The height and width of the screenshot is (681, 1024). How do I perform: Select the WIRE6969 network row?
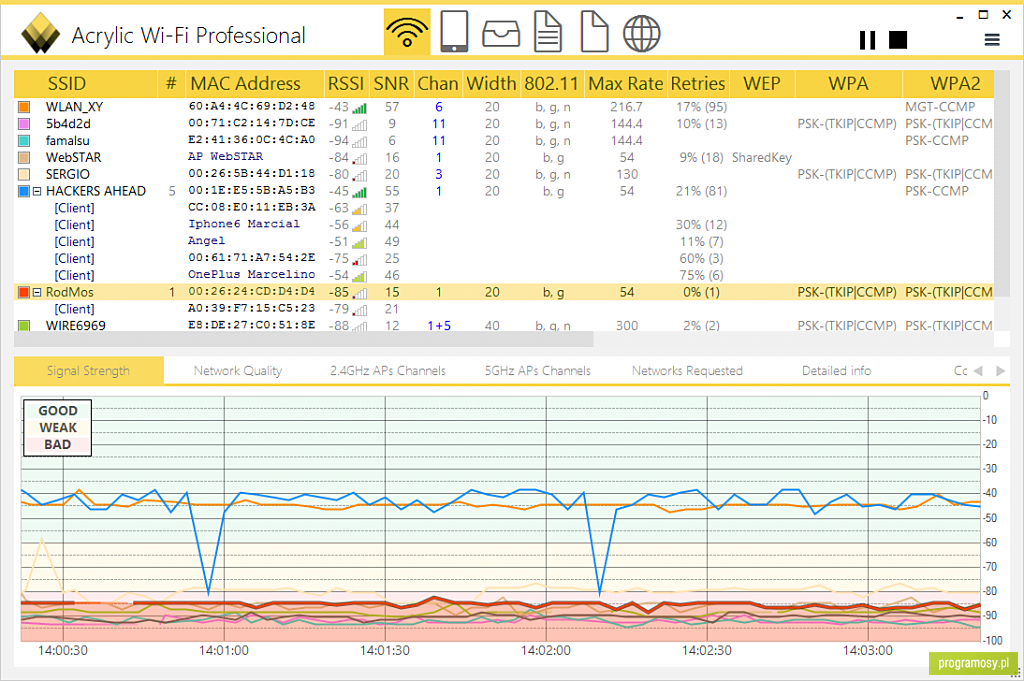click(504, 325)
